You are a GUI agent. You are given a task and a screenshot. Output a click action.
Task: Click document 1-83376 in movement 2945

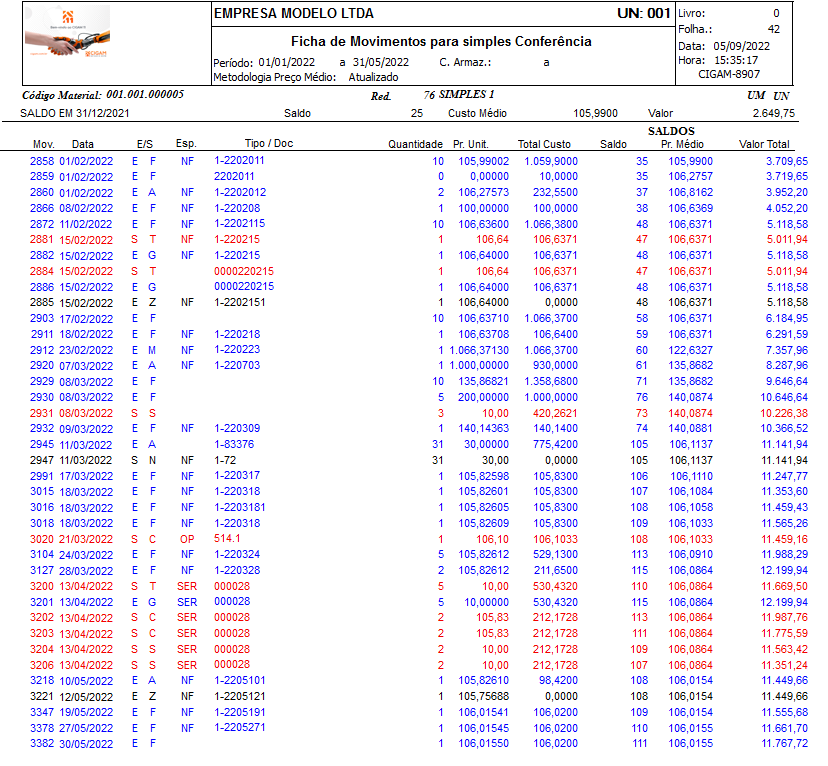[x=233, y=445]
